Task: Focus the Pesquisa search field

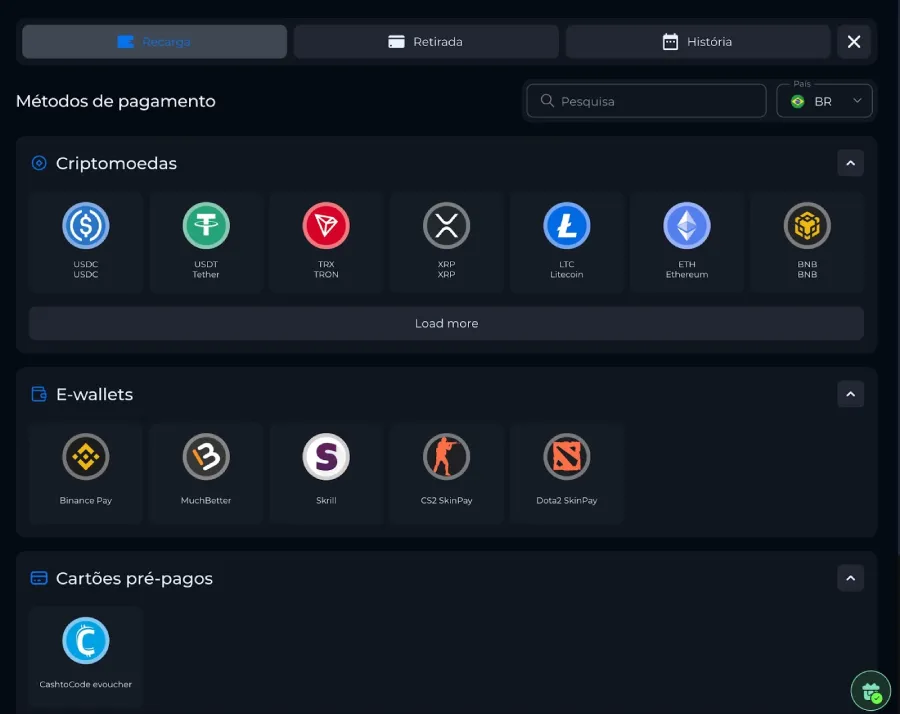Action: click(646, 101)
